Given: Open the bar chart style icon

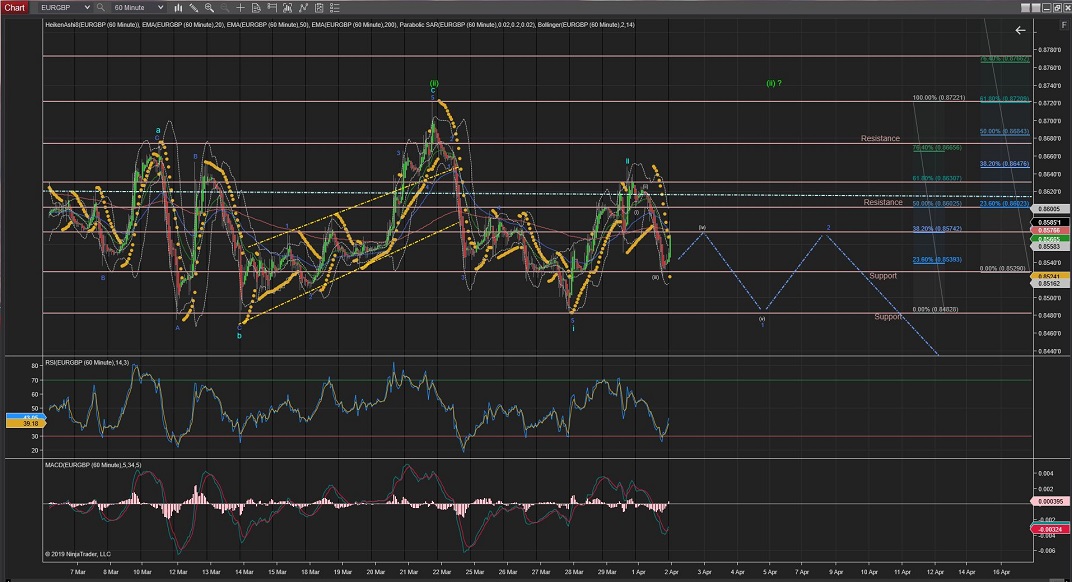Looking at the screenshot, I should coord(178,8).
